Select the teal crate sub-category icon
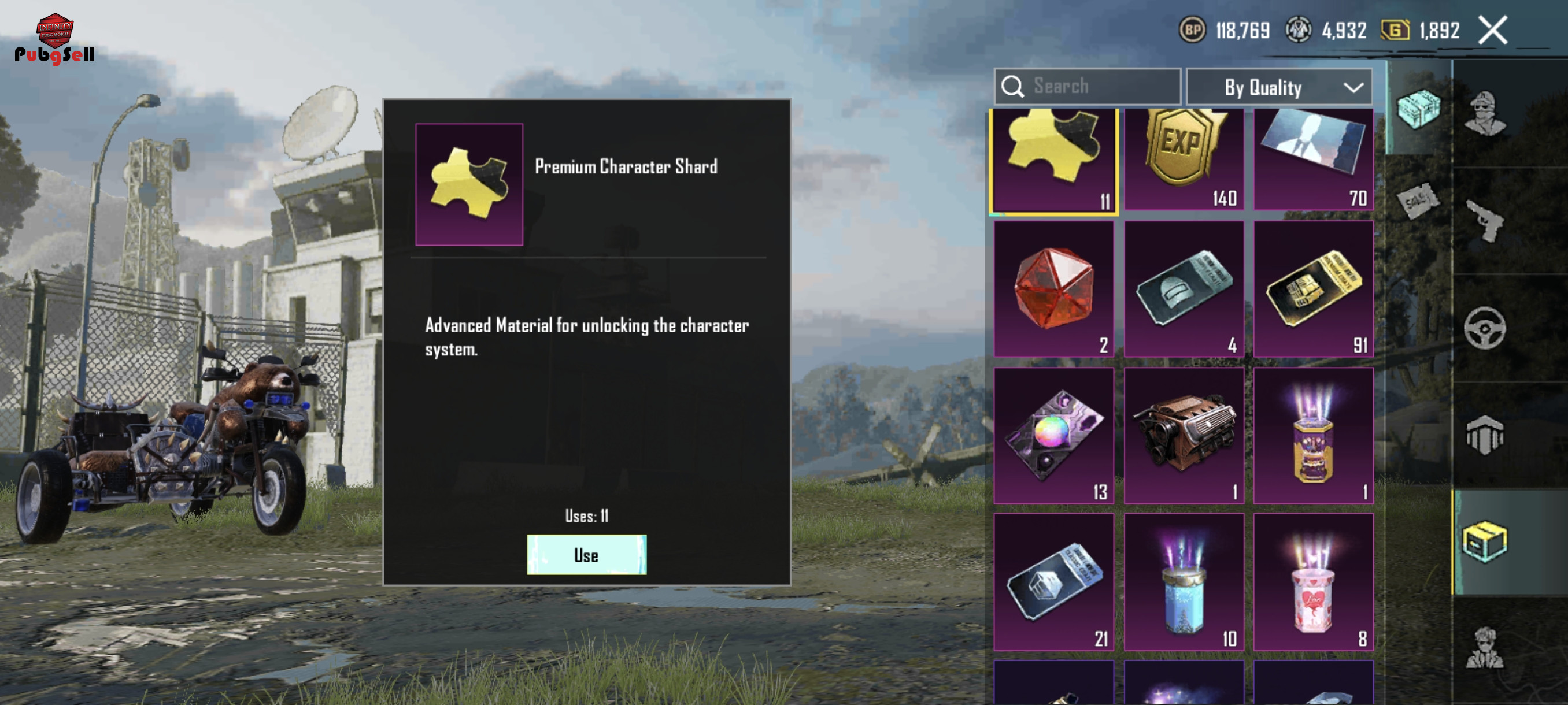Image resolution: width=1568 pixels, height=705 pixels. coord(1418,108)
